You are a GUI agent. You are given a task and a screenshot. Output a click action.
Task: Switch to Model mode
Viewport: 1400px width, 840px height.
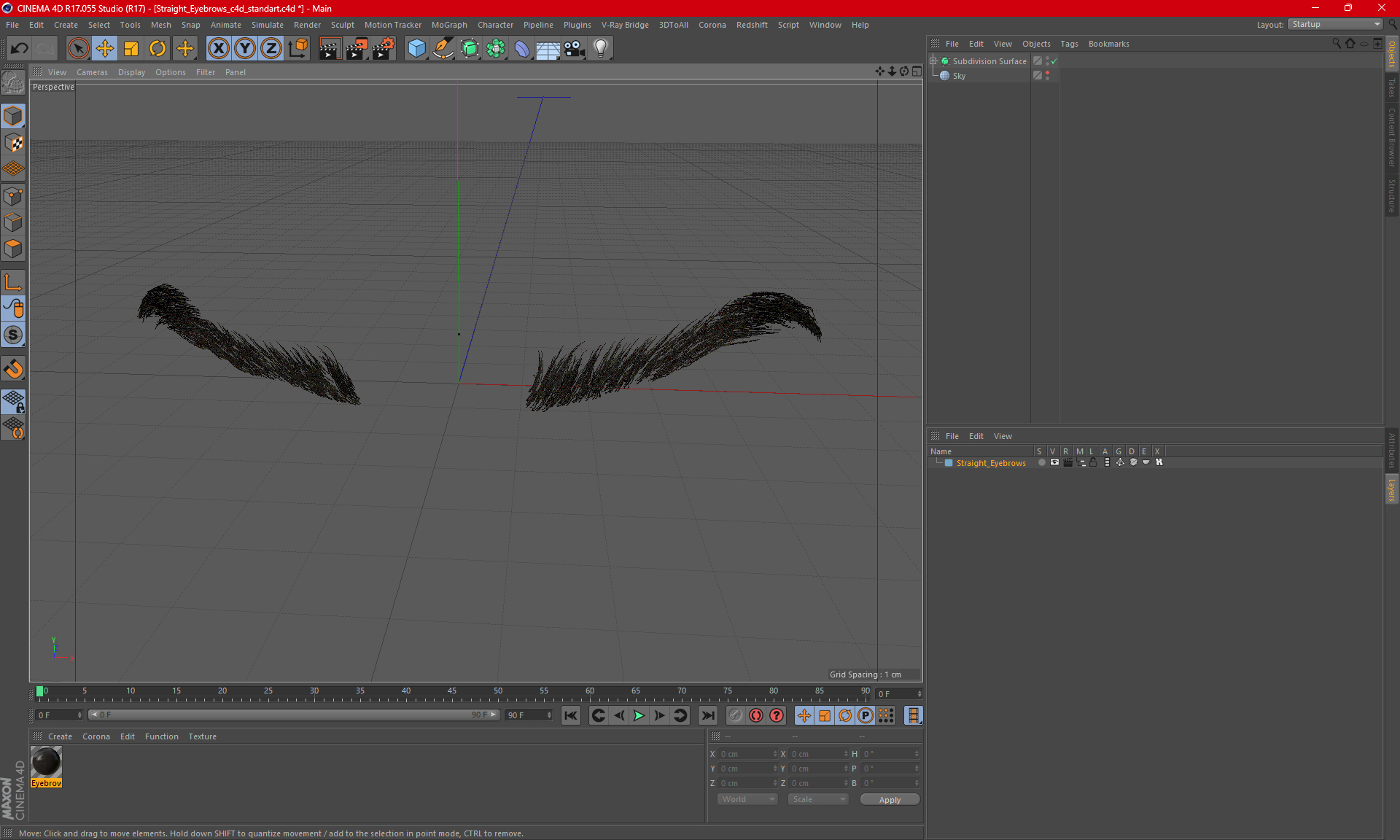13,117
